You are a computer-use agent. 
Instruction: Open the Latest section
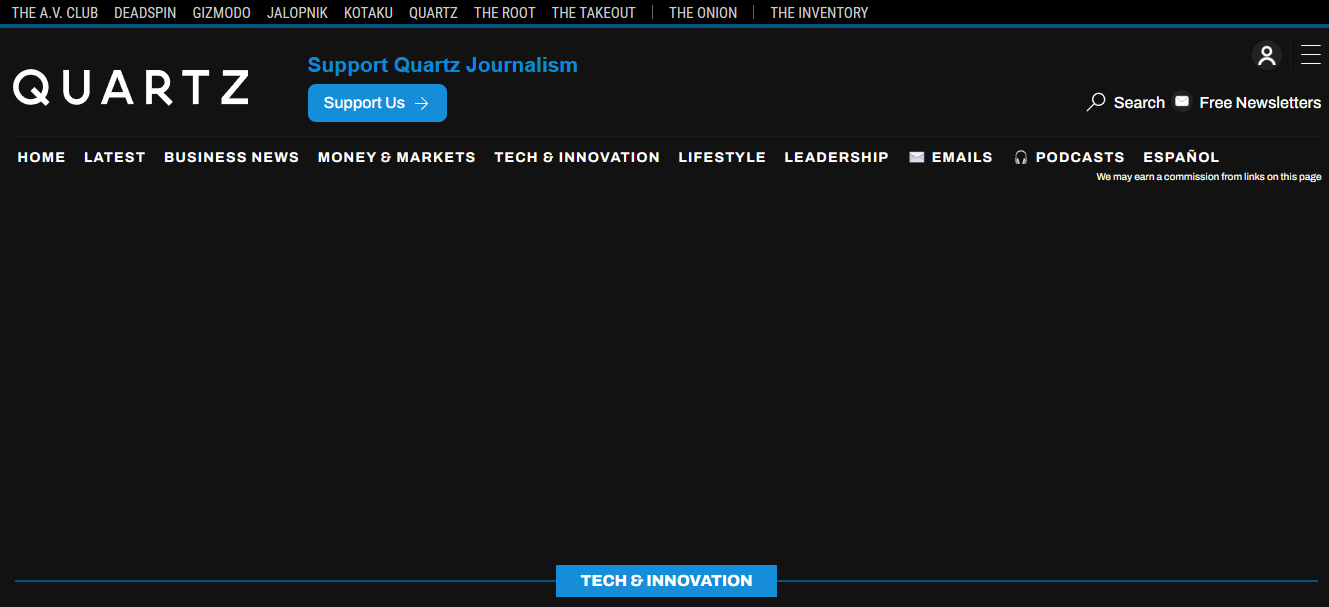pyautogui.click(x=114, y=157)
